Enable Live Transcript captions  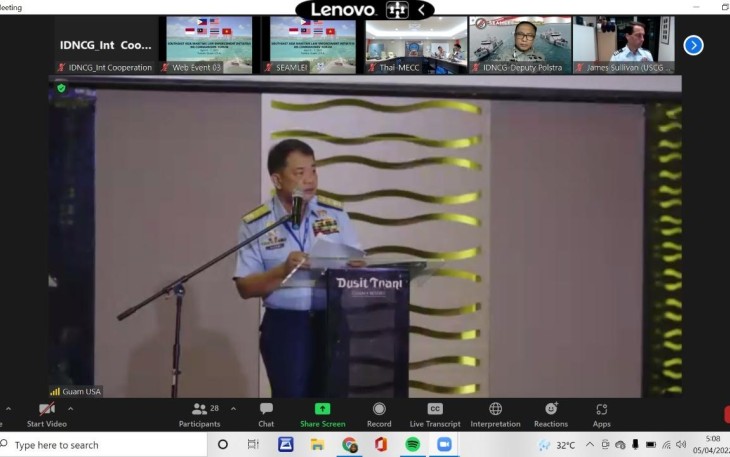pyautogui.click(x=435, y=415)
